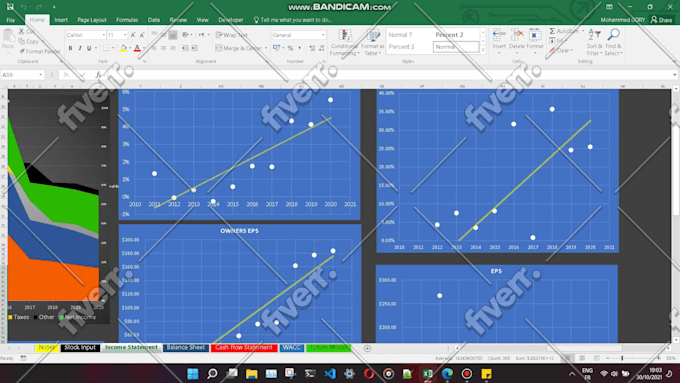Decrease decimal places in Number group
The width and height of the screenshot is (680, 383).
(321, 48)
